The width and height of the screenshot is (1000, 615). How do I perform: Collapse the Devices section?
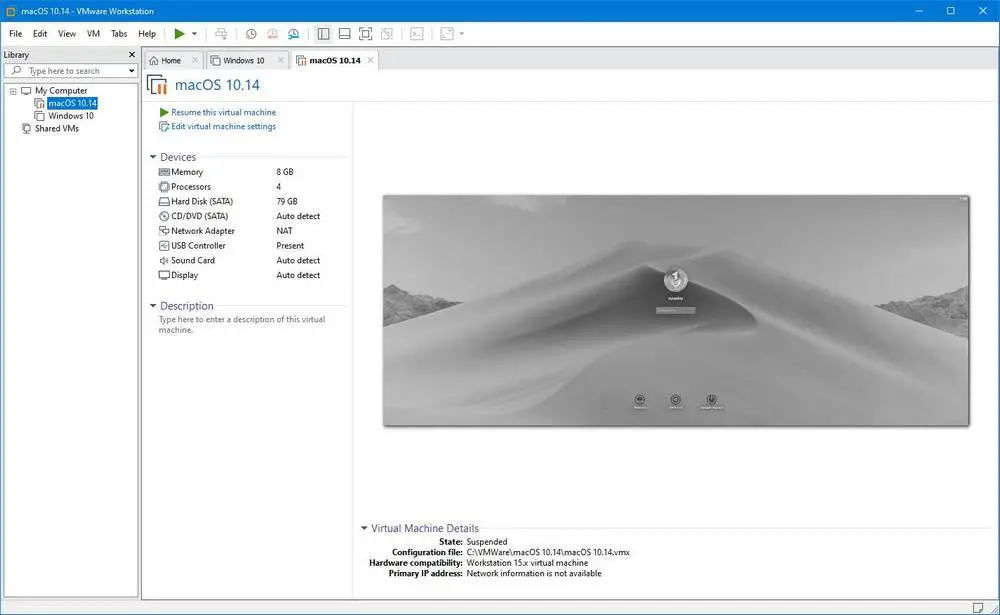point(153,157)
